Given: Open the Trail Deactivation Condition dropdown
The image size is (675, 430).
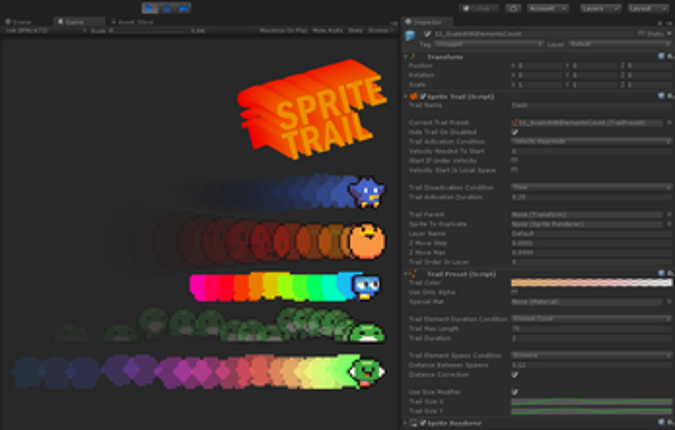Looking at the screenshot, I should click(590, 187).
